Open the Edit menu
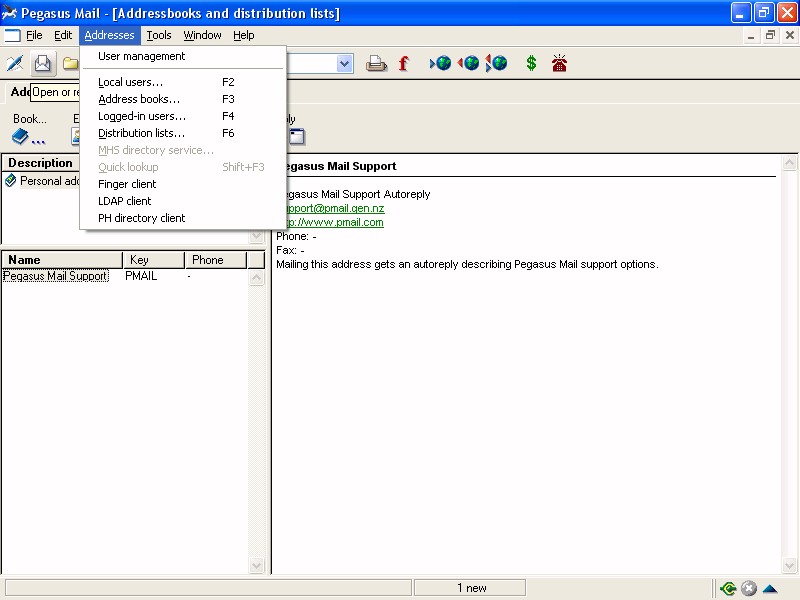The image size is (800, 600). coord(63,35)
